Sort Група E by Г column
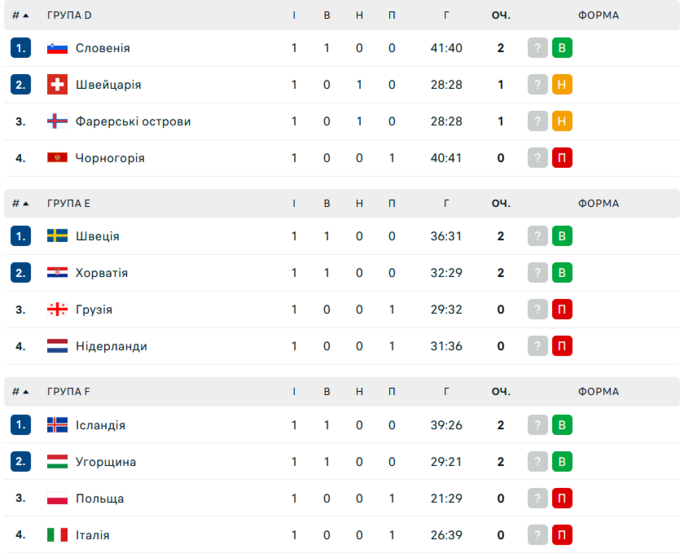Screen dimensions: 680x558 point(446,204)
